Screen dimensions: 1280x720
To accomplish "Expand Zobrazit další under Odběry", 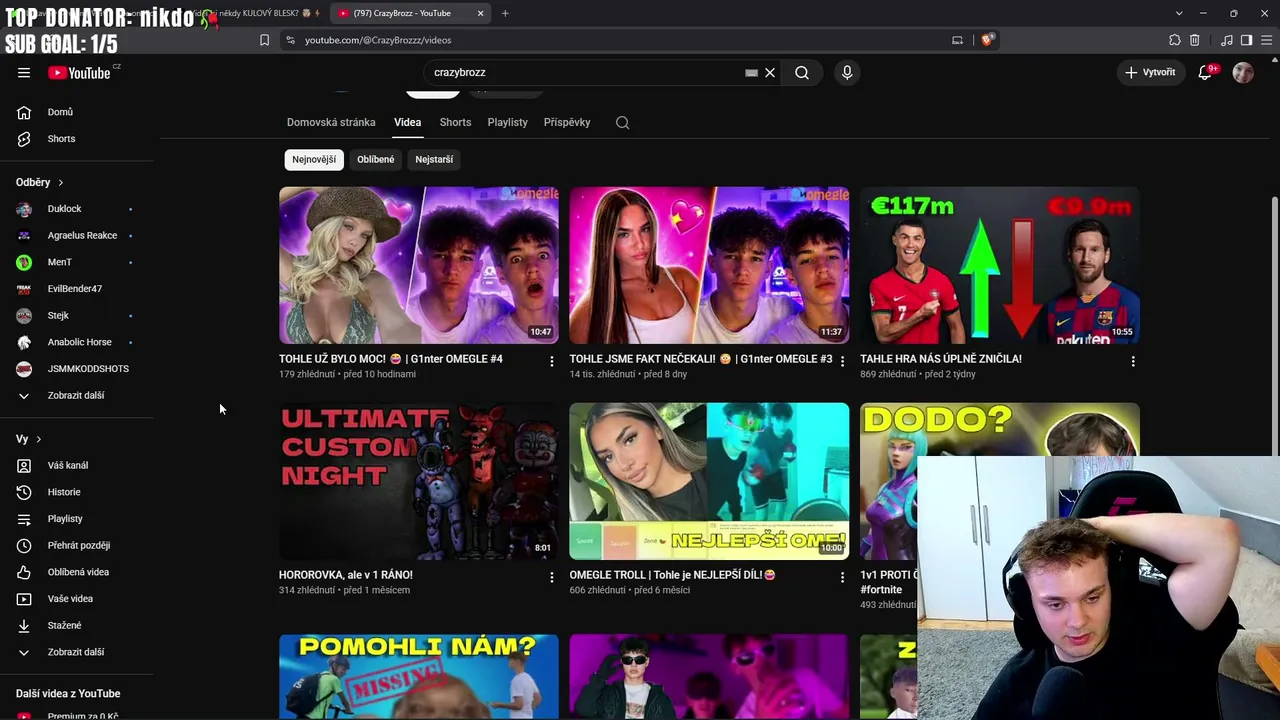I will point(77,396).
